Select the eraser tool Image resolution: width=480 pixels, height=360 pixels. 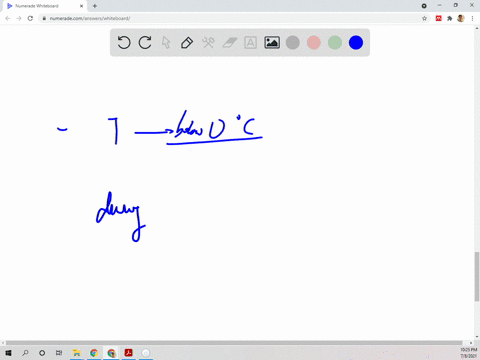pyautogui.click(x=229, y=43)
